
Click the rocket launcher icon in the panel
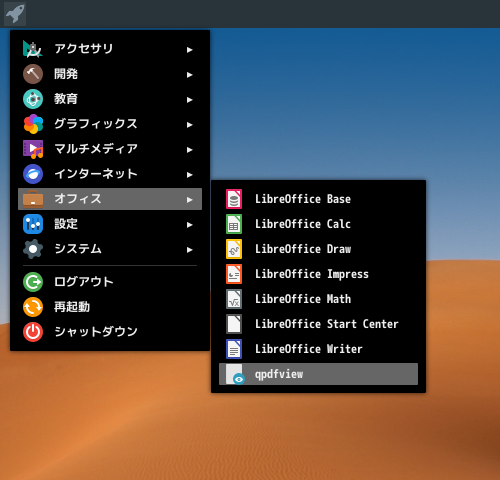tap(15, 14)
